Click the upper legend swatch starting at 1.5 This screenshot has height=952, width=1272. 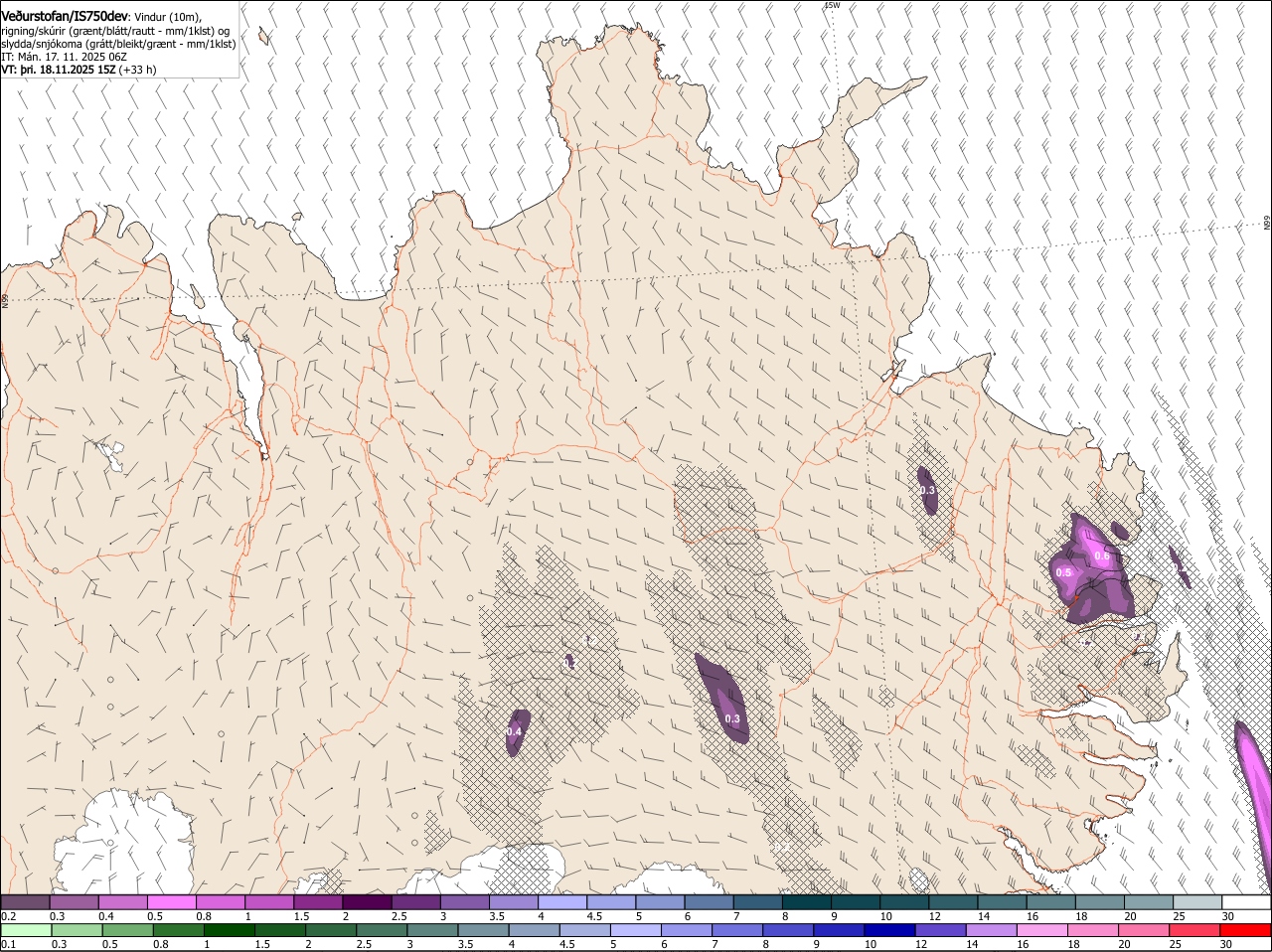[x=318, y=901]
